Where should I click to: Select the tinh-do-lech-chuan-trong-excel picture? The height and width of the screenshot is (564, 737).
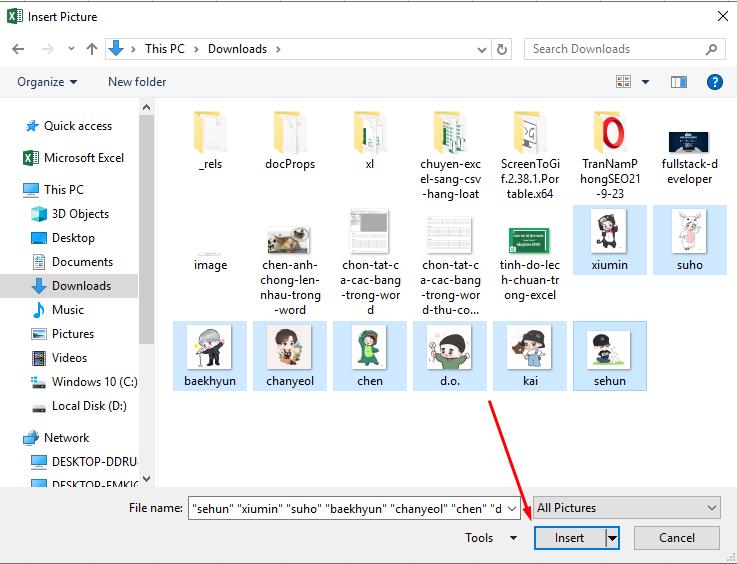[530, 263]
